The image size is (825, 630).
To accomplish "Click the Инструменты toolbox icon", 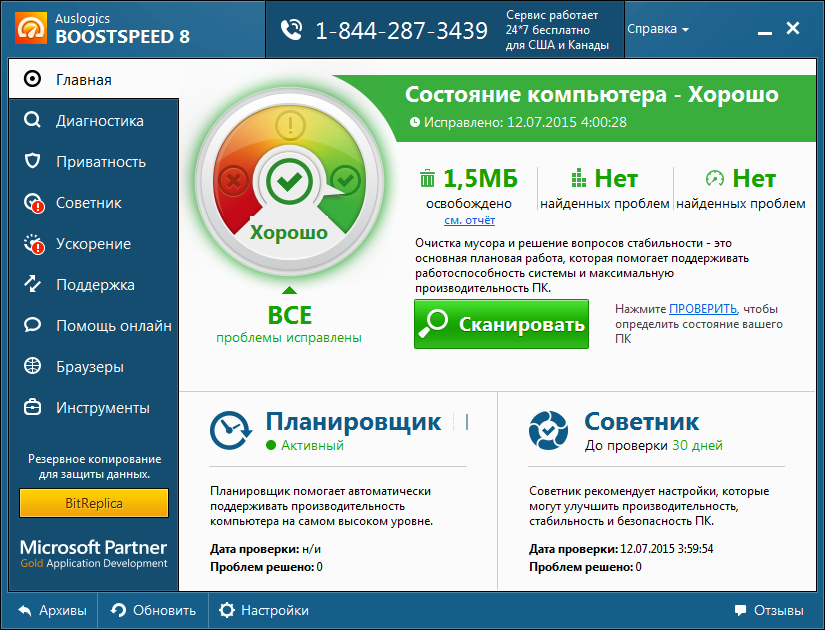I will tap(33, 408).
